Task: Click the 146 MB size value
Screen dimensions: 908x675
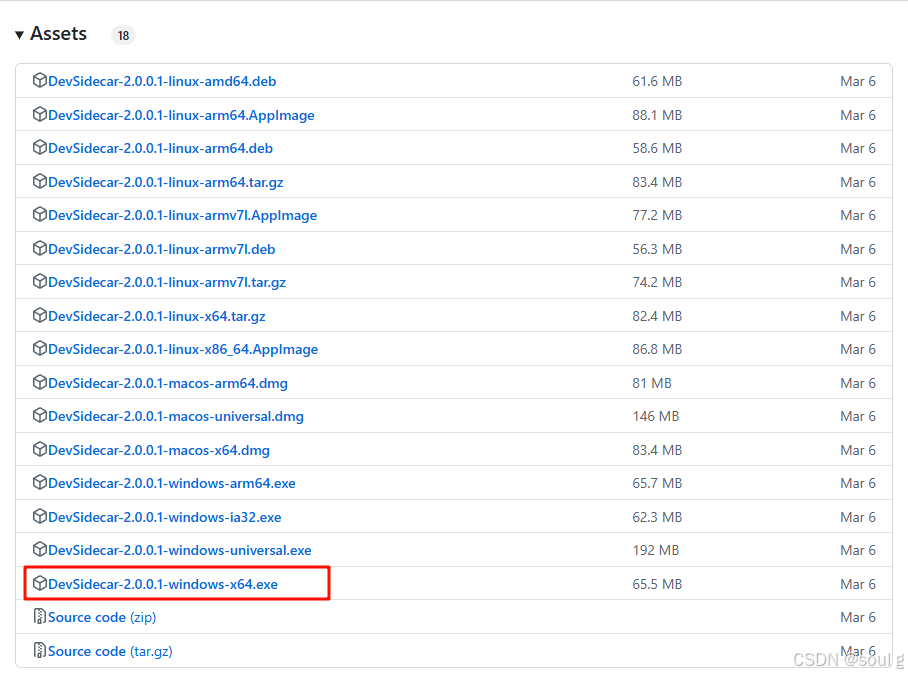Action: pyautogui.click(x=656, y=416)
